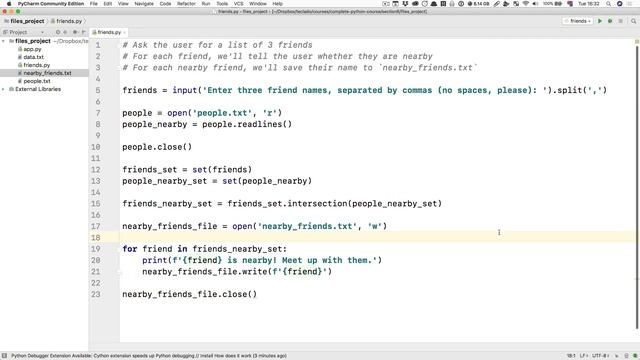Select the friends.py editor tab

click(x=109, y=32)
